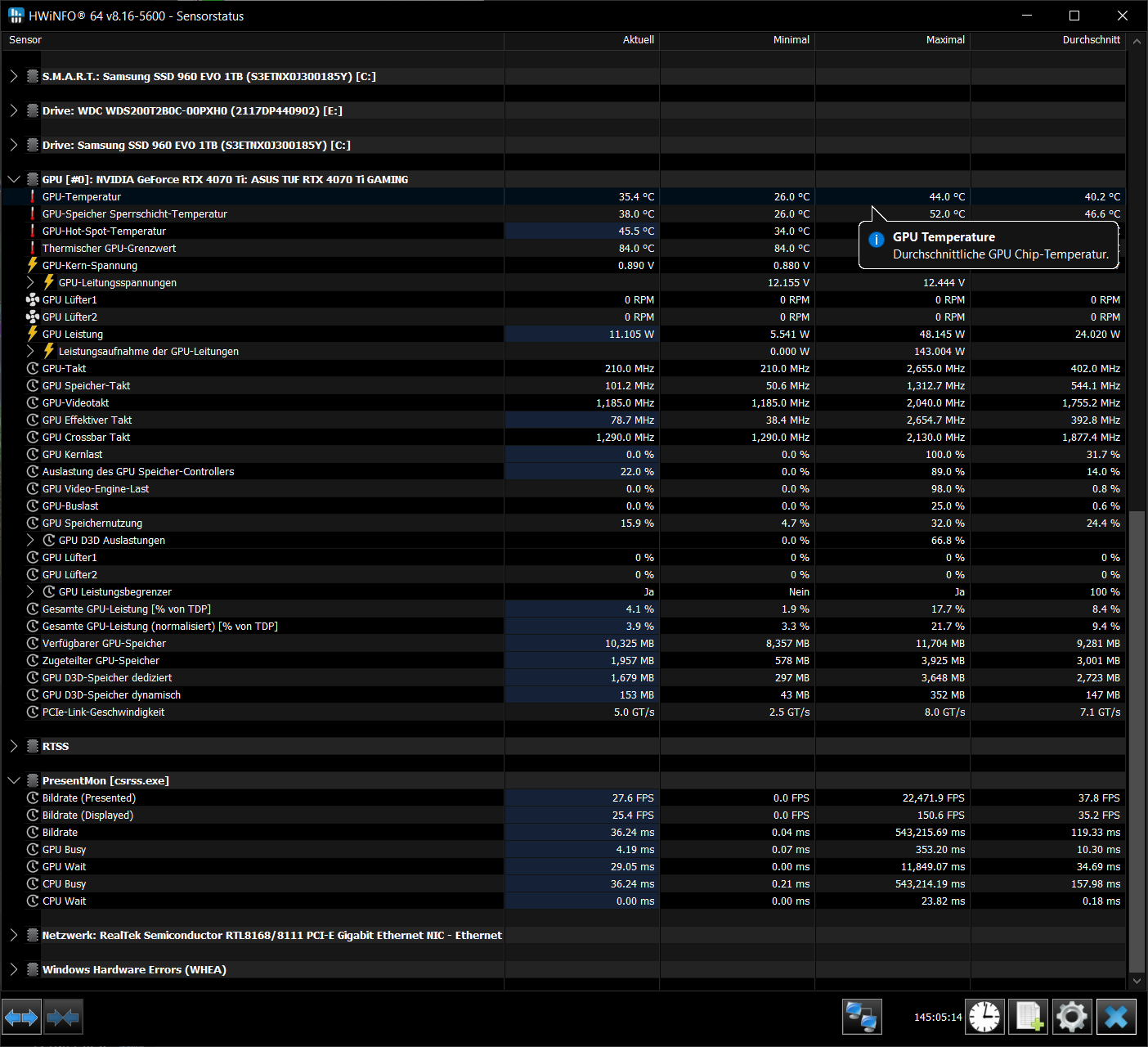Image resolution: width=1148 pixels, height=1047 pixels.
Task: Expand Leistungsaufnahme der GPU-Leitungen
Action: 31,352
